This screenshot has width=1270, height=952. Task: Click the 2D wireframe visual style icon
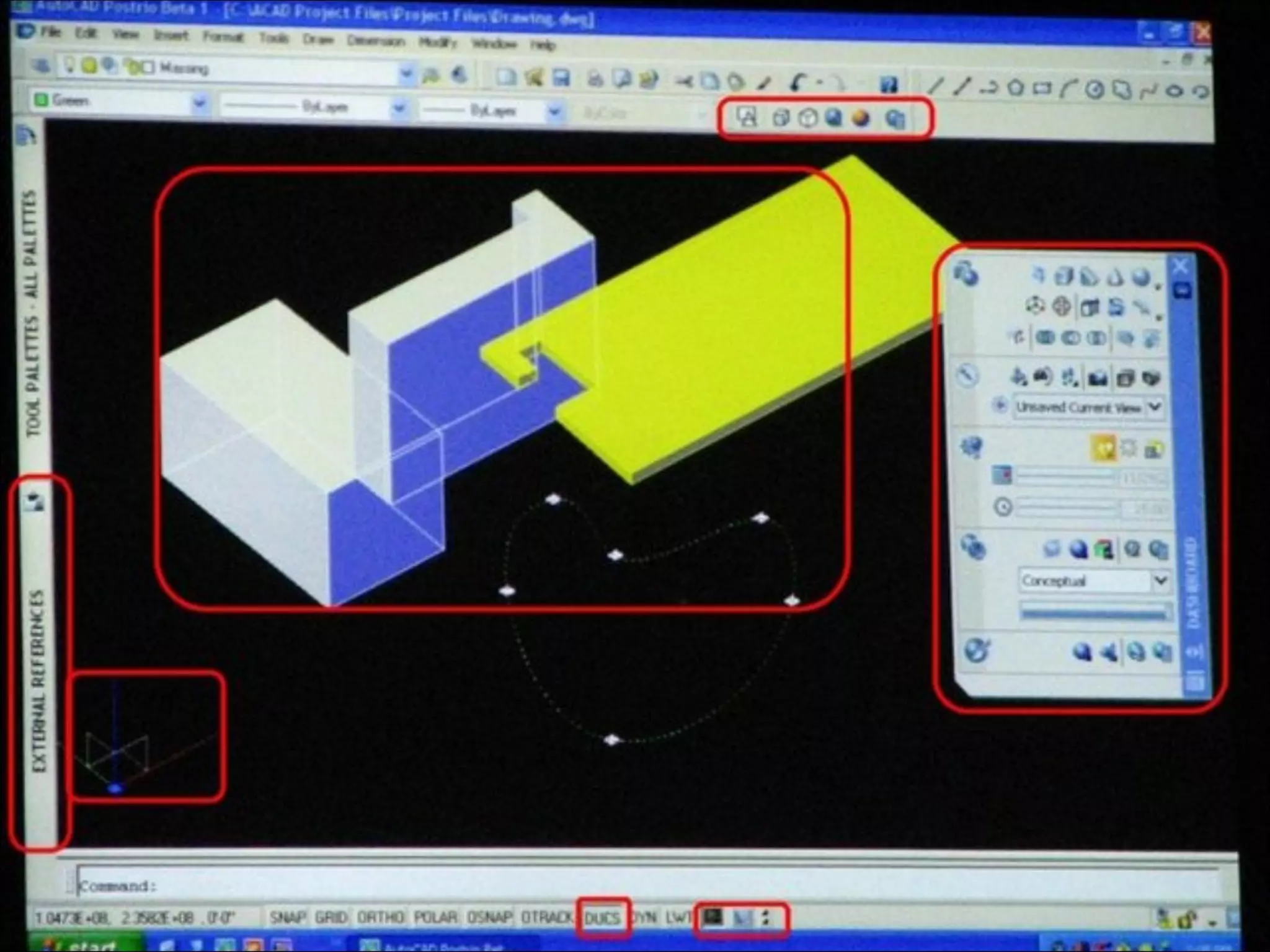coord(747,117)
